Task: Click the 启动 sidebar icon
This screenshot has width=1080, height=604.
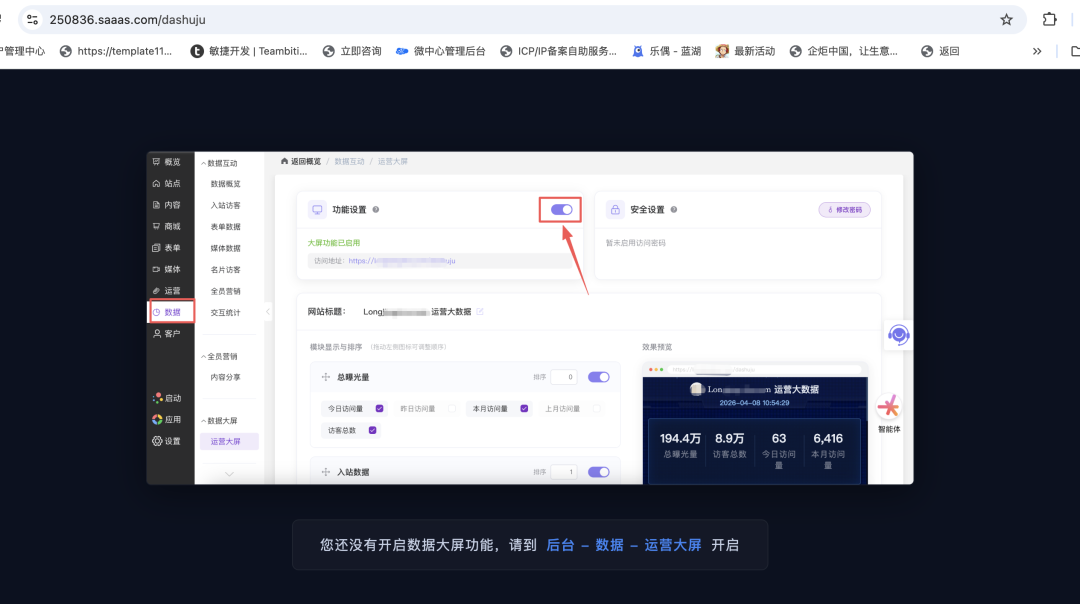Action: tap(158, 398)
